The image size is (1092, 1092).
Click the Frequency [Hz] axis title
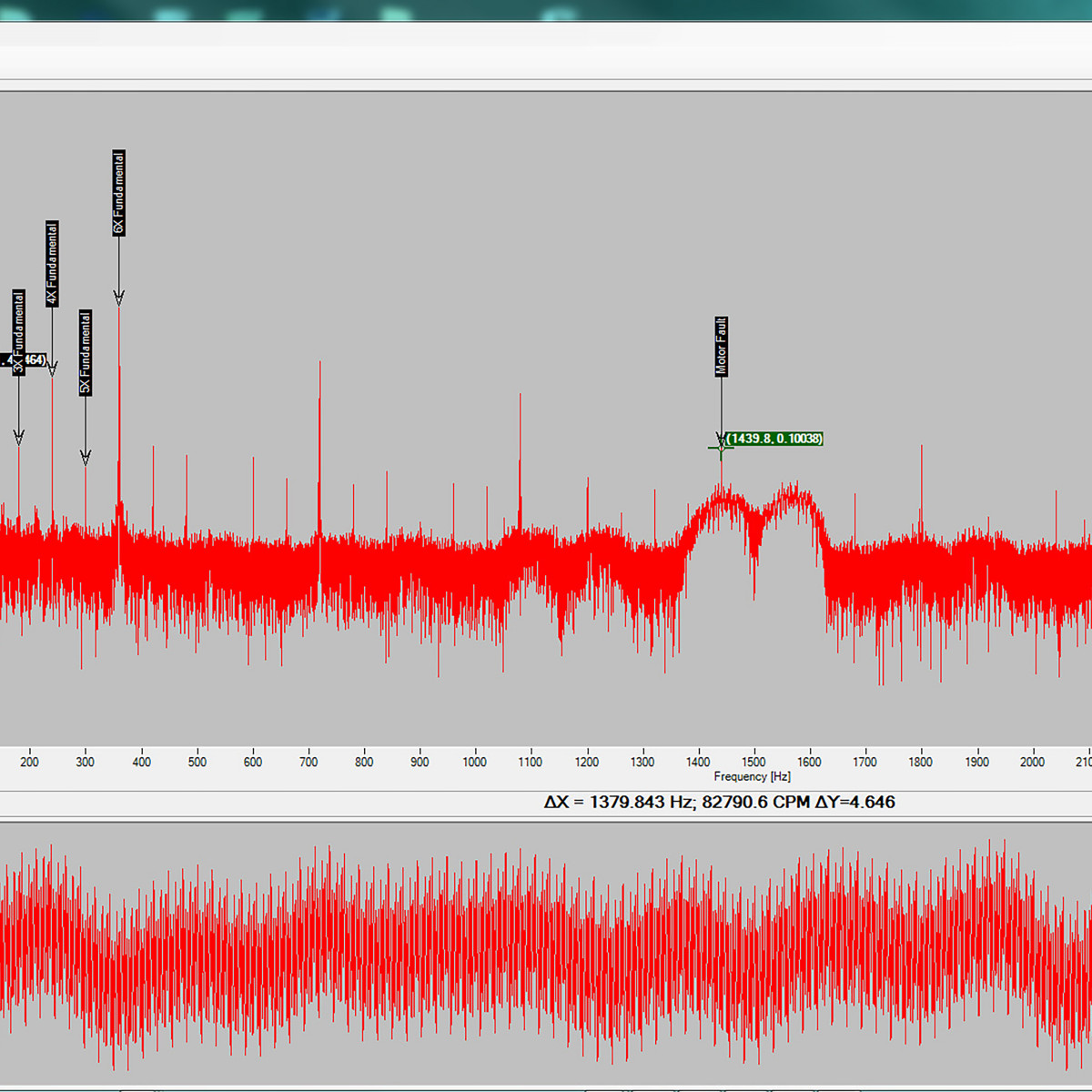coord(752,776)
